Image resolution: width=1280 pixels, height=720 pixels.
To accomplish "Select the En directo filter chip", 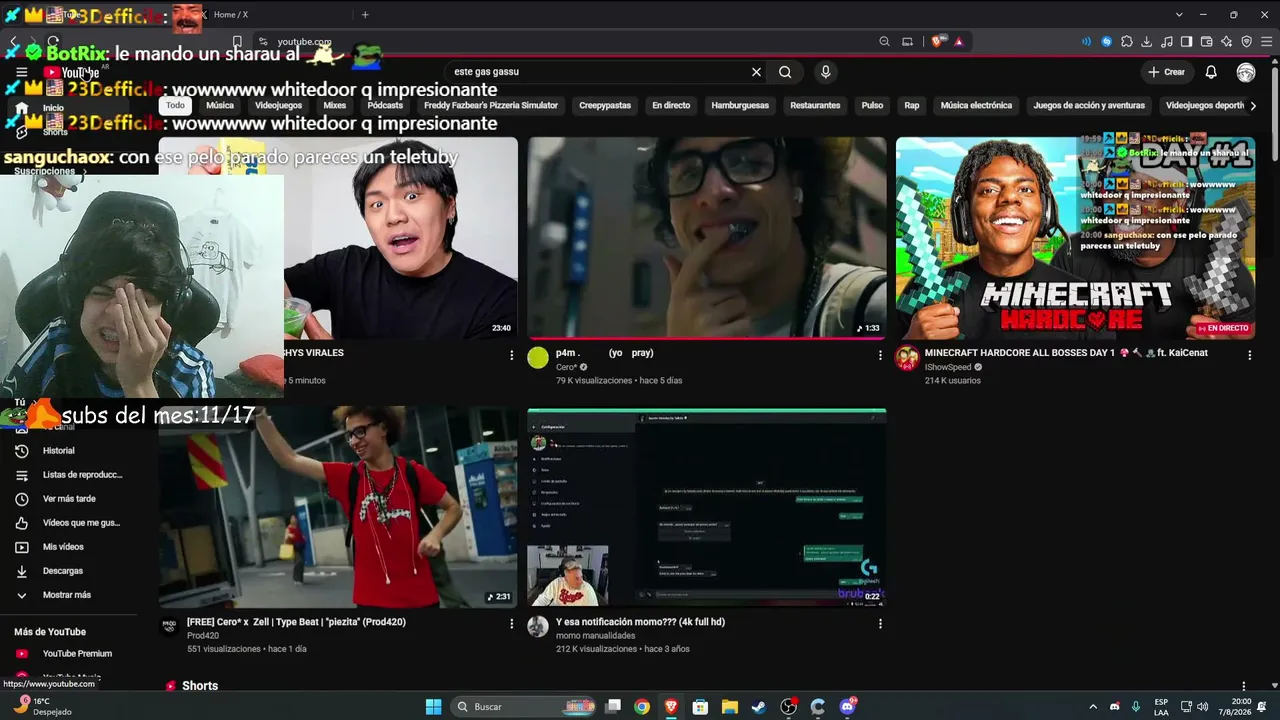I will click(671, 105).
